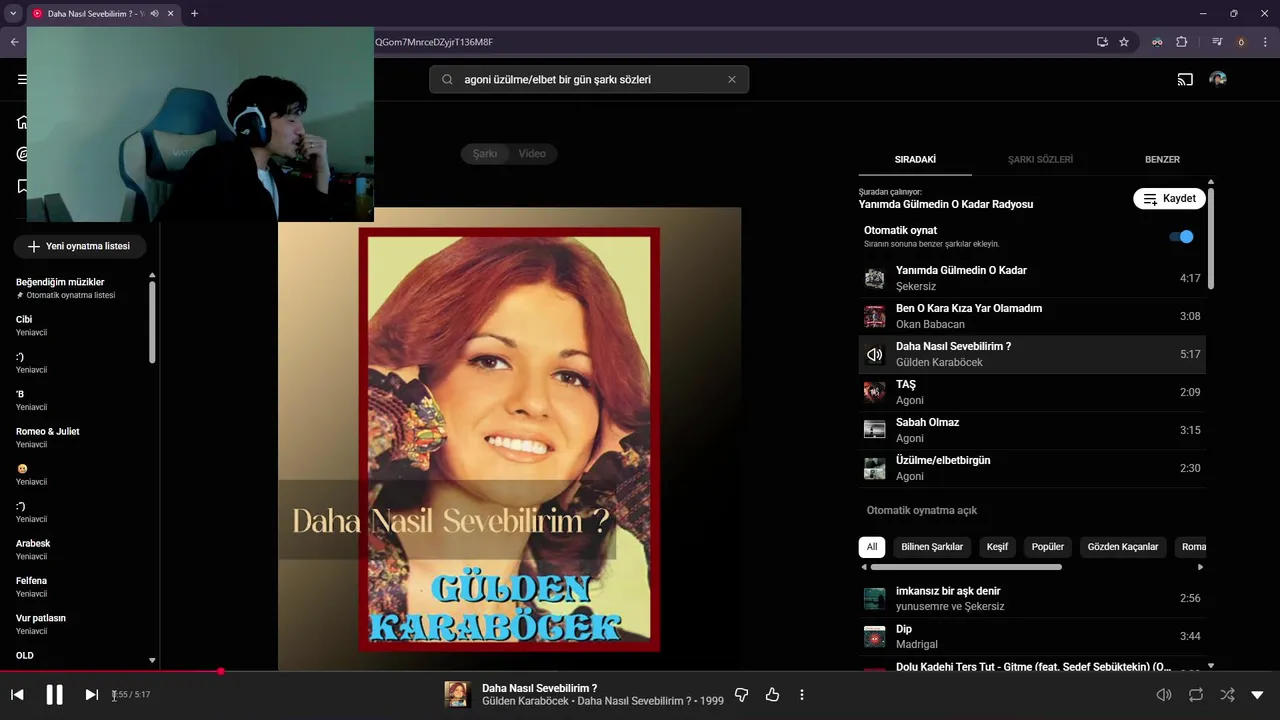
Task: Select the Keşif filter chip
Action: [997, 547]
